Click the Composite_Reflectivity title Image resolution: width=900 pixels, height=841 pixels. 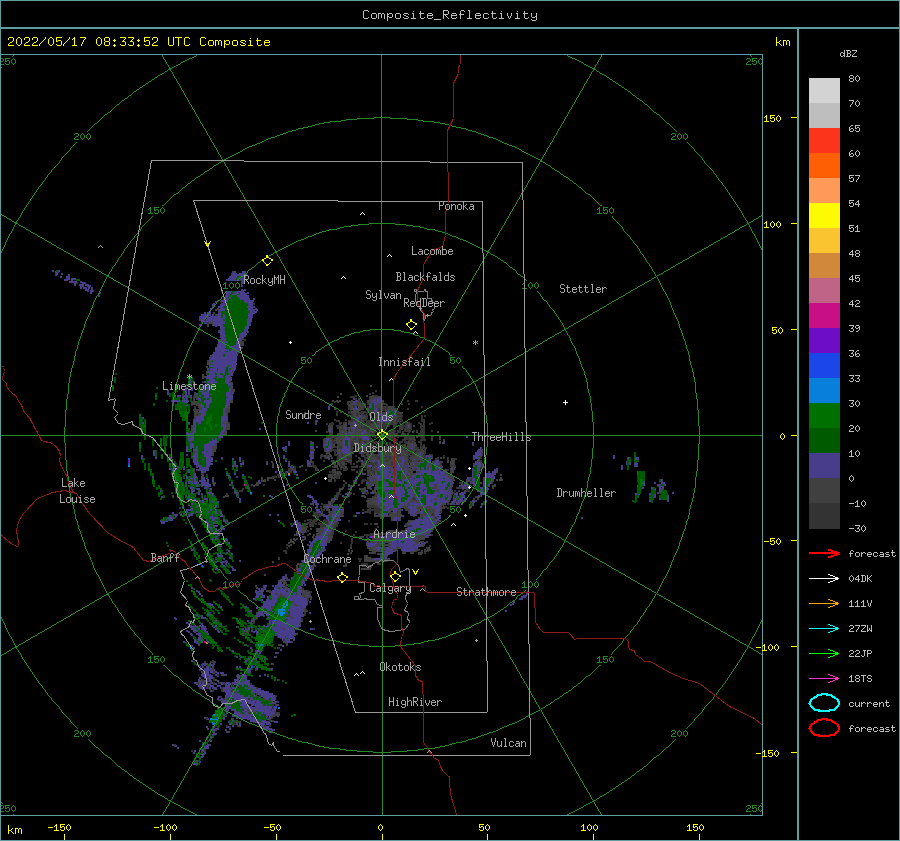point(450,15)
